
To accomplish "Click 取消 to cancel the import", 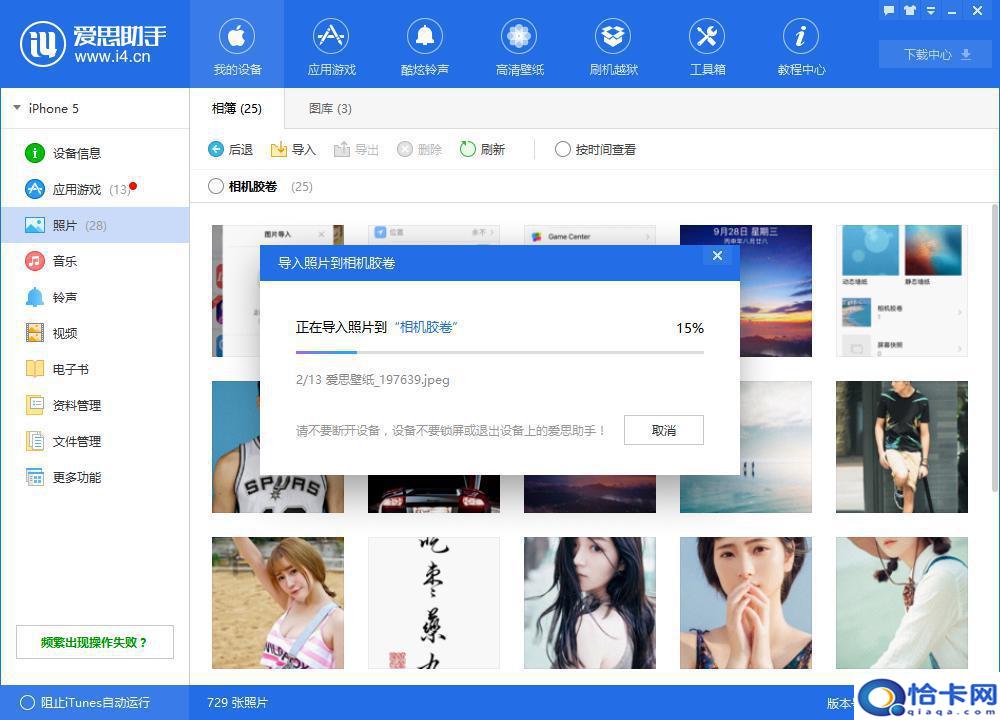I will pos(663,430).
